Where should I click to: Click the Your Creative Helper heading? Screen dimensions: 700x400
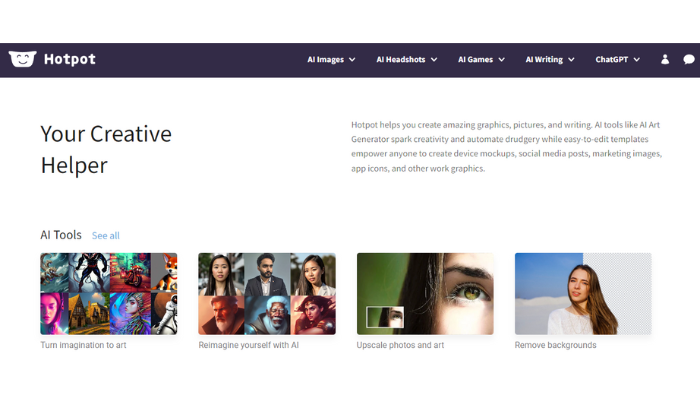tap(106, 150)
